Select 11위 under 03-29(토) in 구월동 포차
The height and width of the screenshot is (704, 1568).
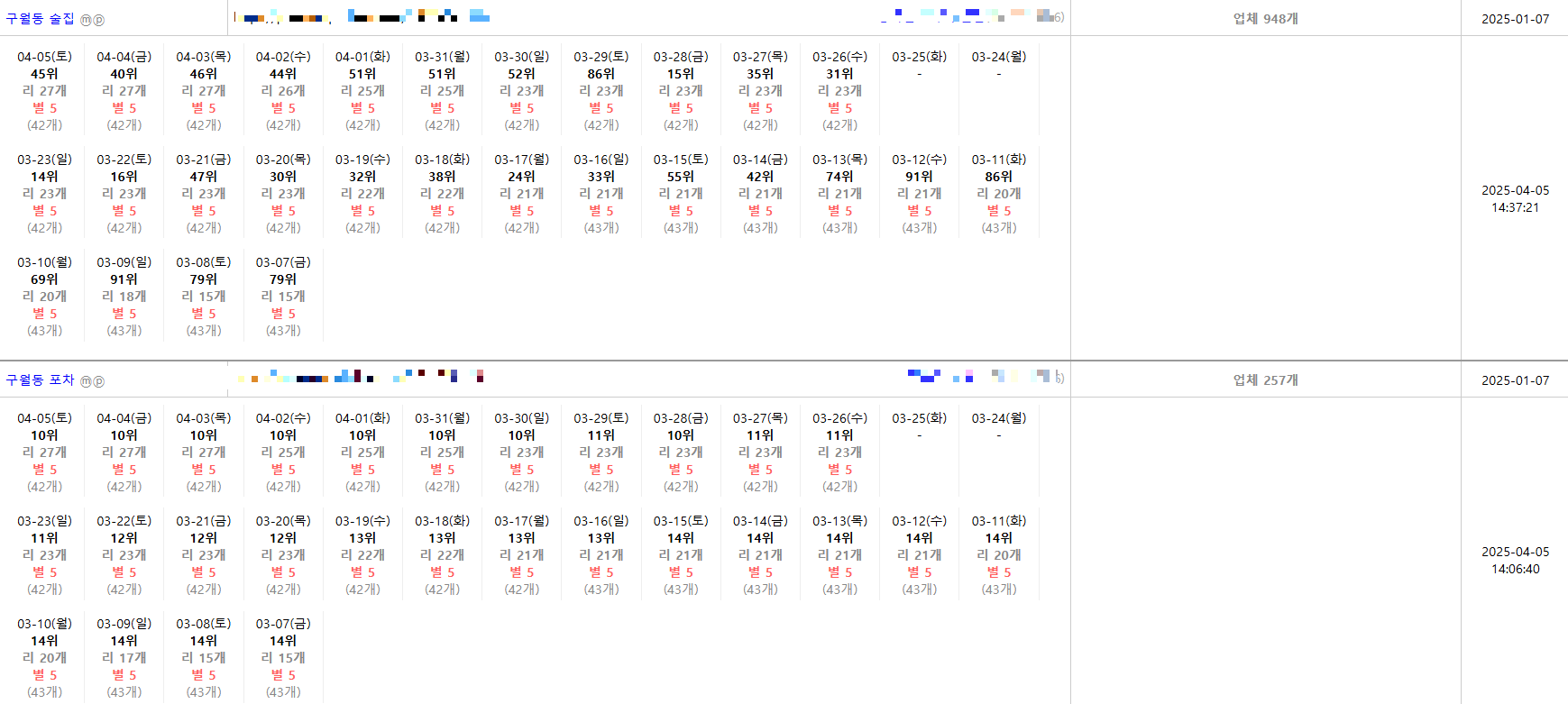(601, 435)
